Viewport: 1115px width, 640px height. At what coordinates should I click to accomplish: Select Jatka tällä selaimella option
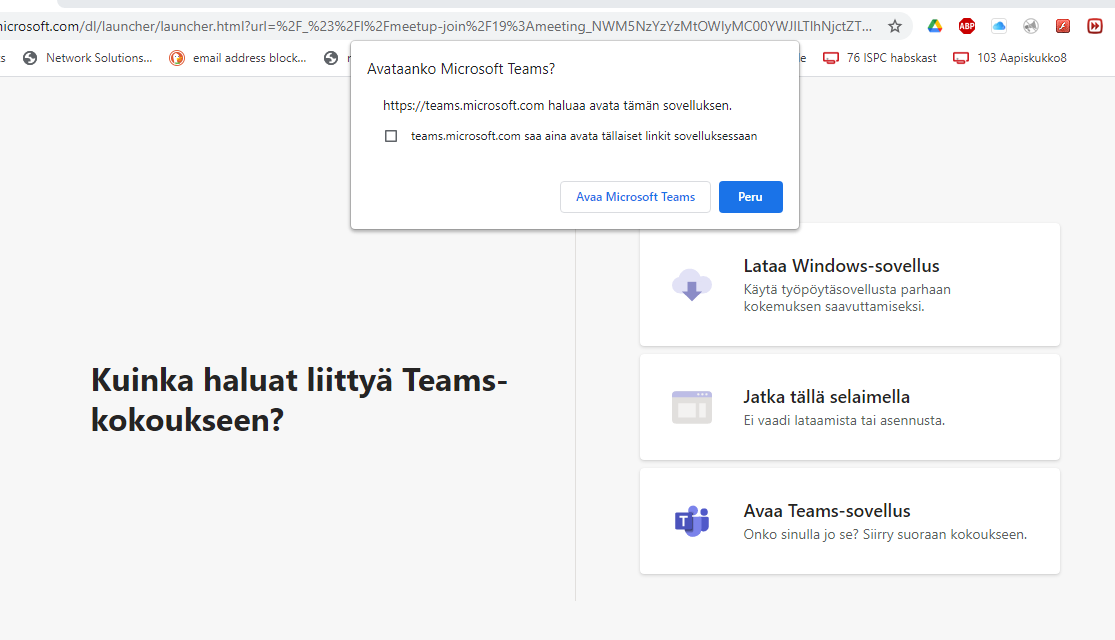pyautogui.click(x=849, y=407)
